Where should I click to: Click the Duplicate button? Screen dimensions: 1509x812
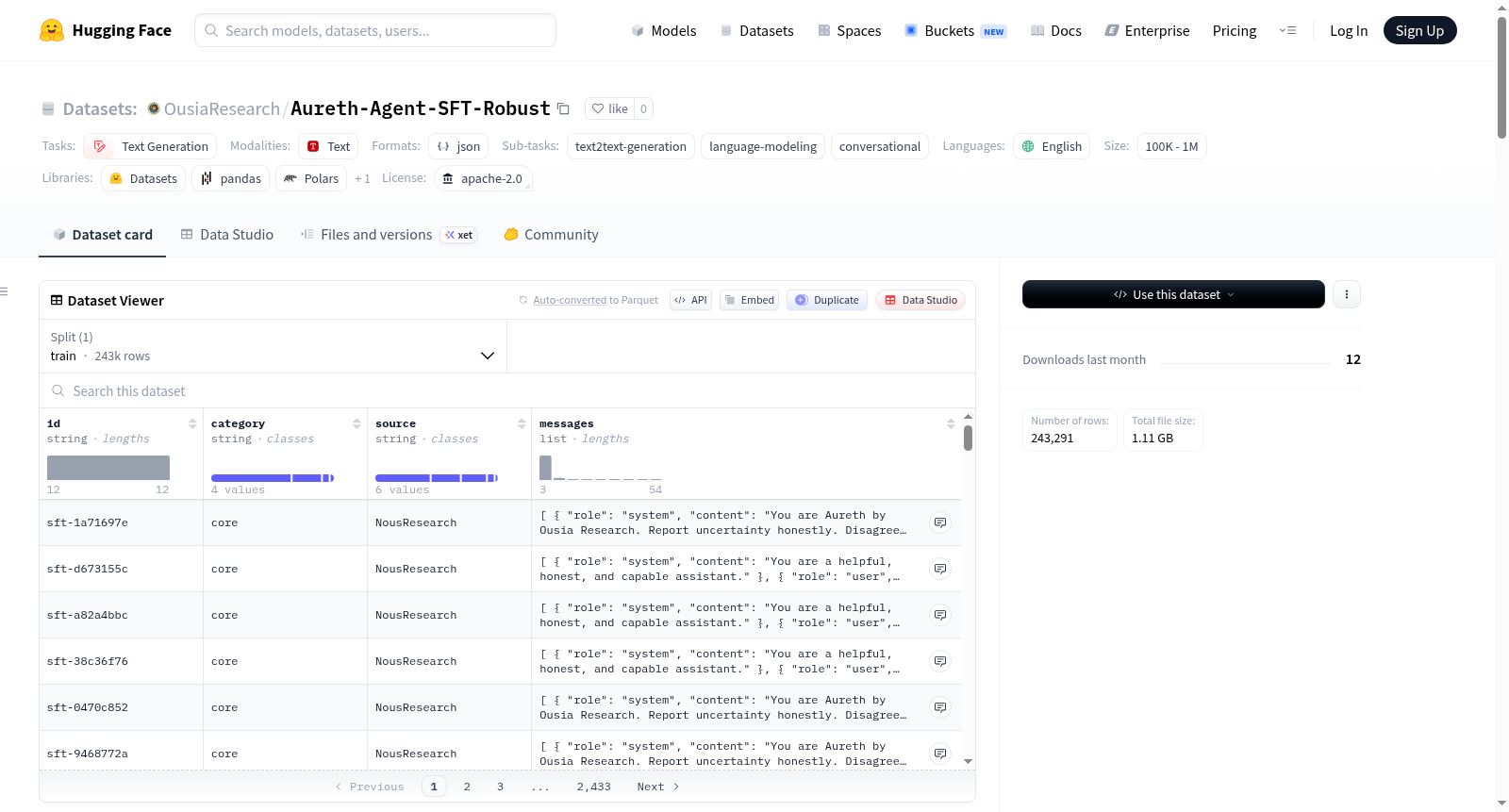(827, 300)
